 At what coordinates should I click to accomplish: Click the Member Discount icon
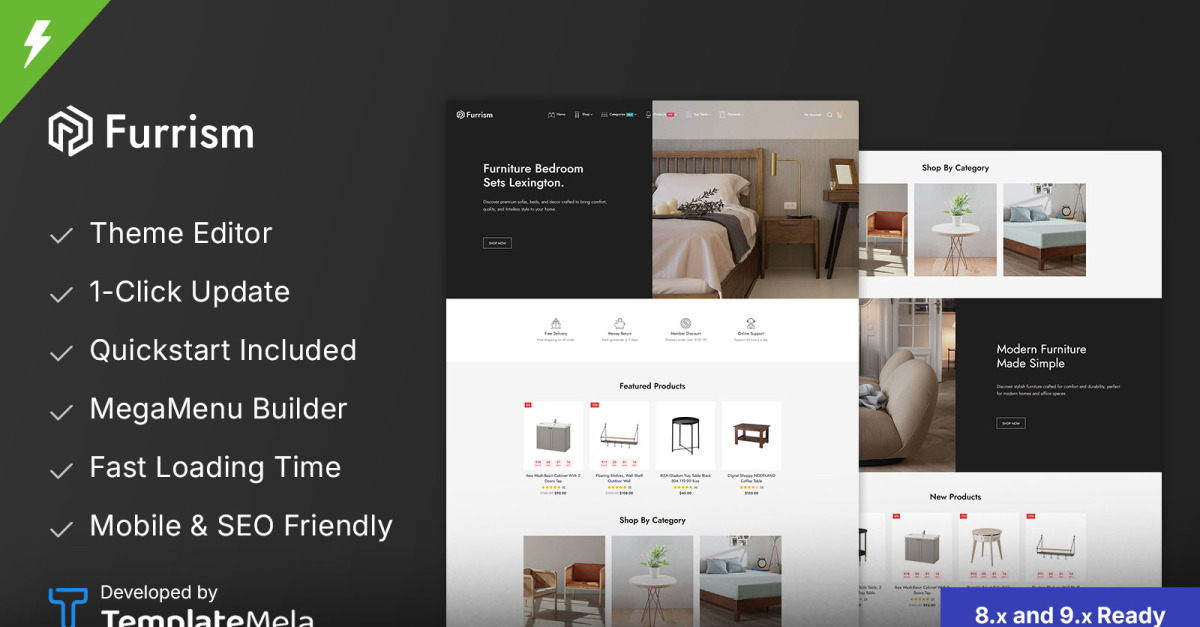click(686, 323)
